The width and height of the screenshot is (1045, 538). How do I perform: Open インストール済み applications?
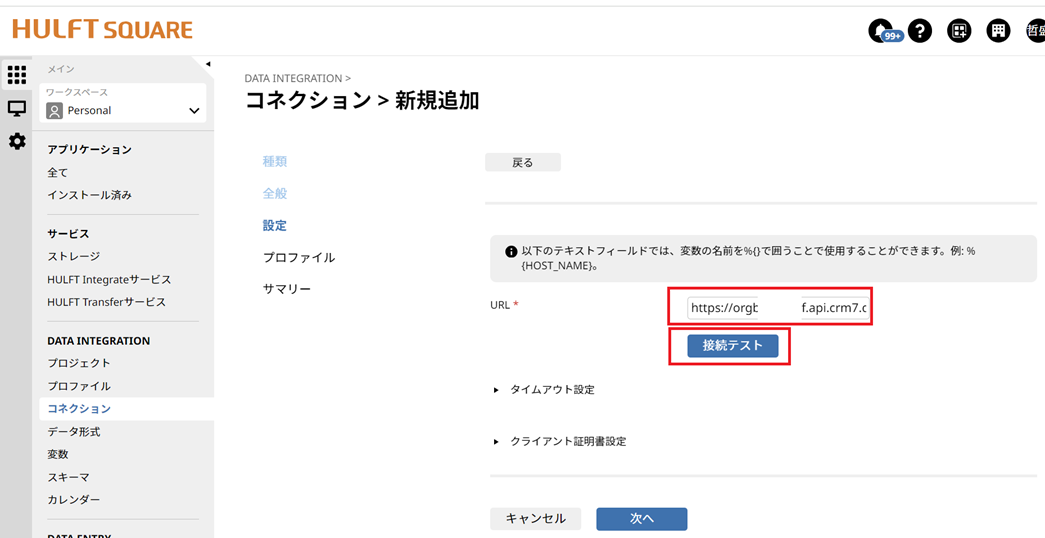tap(89, 195)
